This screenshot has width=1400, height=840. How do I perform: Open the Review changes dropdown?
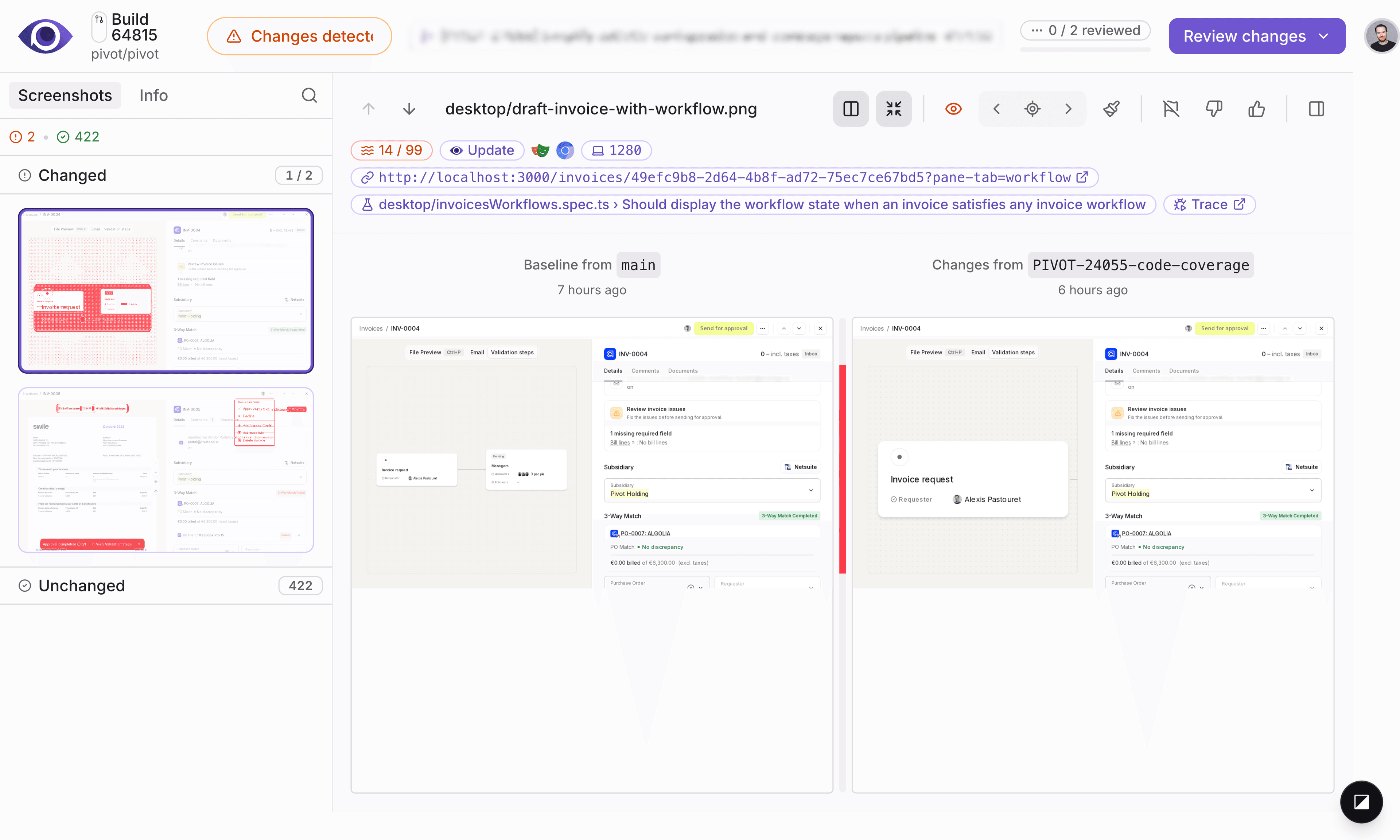[x=1323, y=36]
